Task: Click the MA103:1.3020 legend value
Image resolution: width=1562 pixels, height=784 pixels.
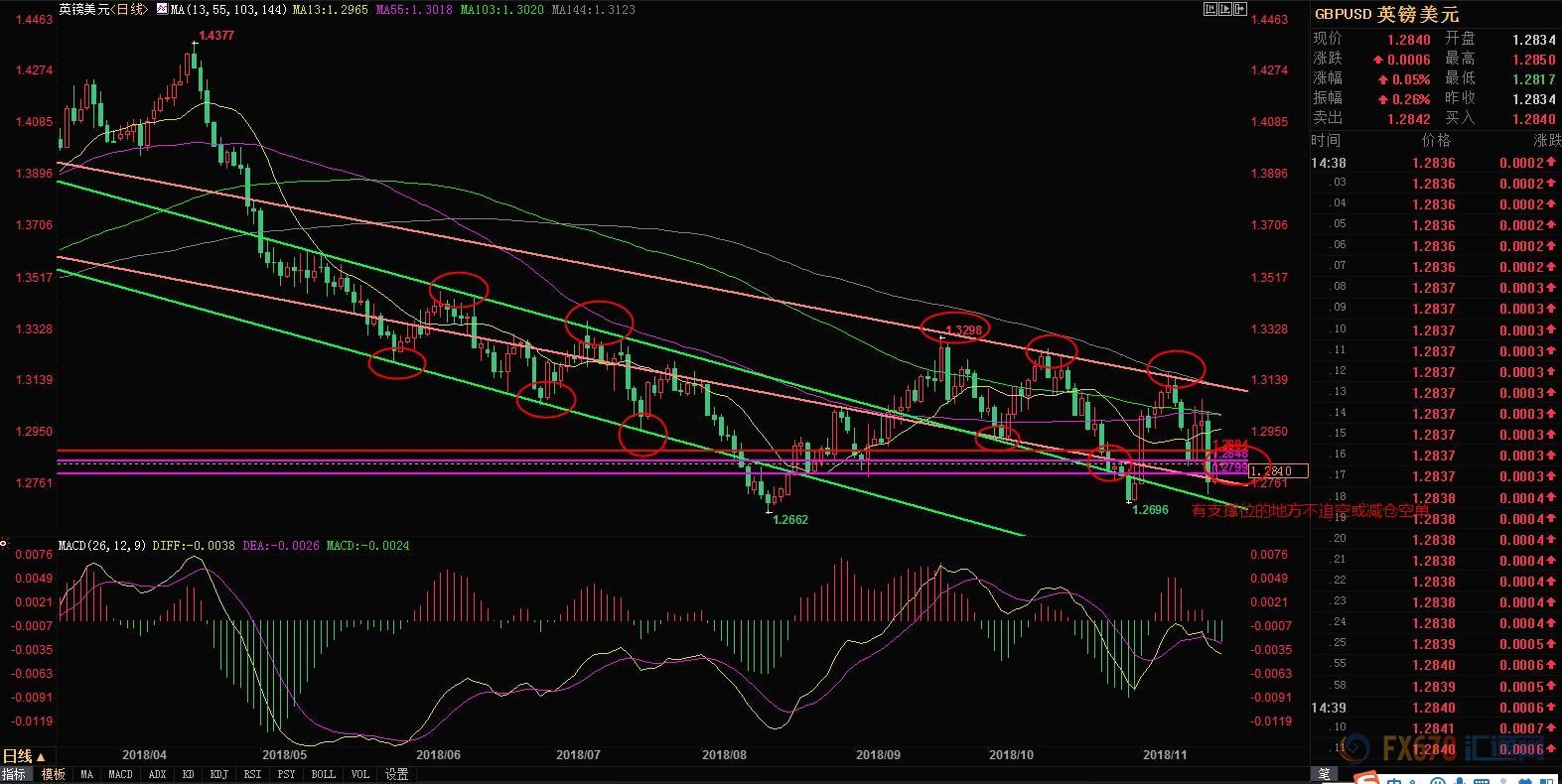Action: [501, 9]
